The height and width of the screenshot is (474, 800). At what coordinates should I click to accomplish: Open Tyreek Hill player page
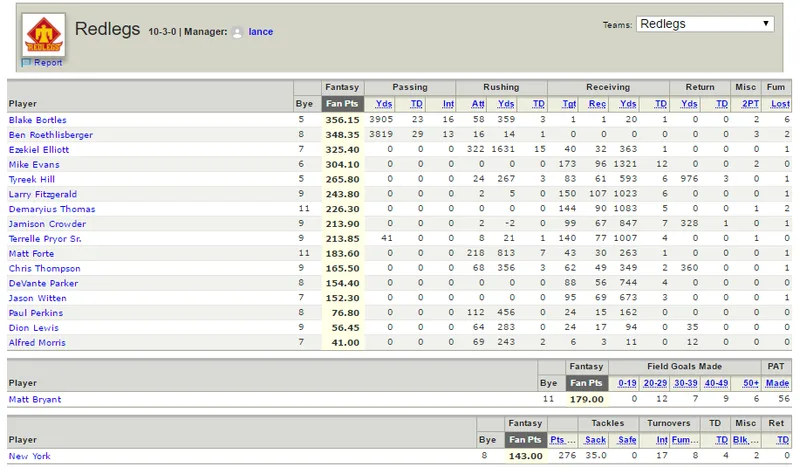point(32,179)
